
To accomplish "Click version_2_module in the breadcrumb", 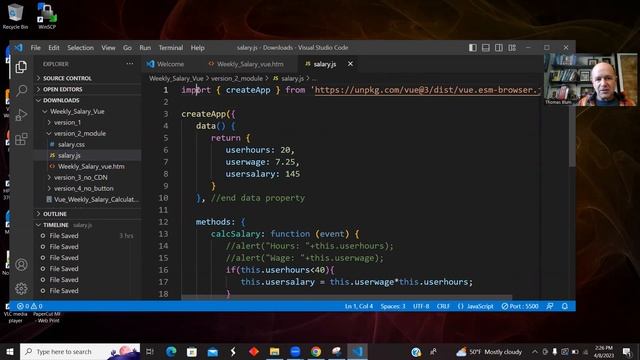I will tap(237, 78).
